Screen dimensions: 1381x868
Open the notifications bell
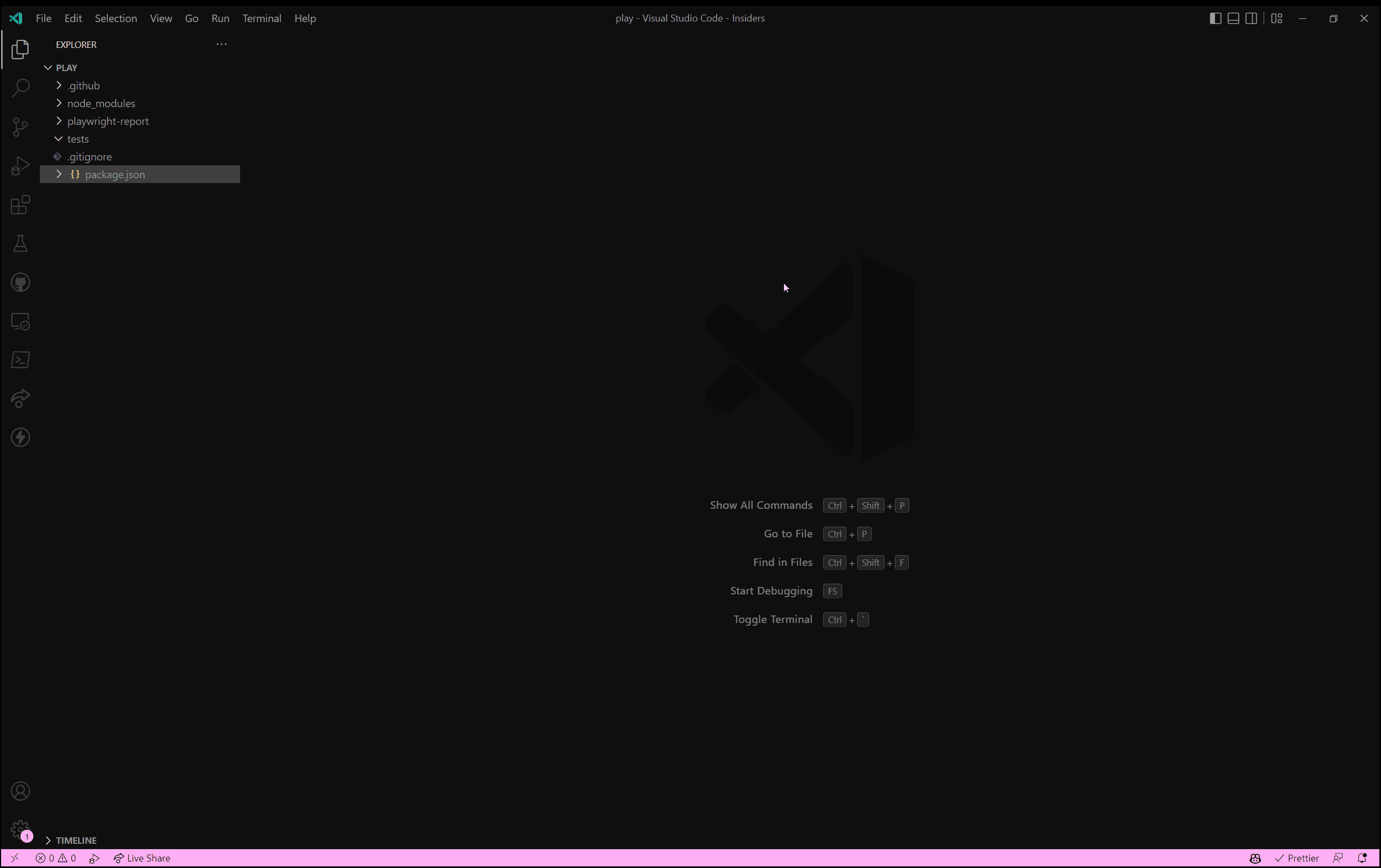(x=1362, y=858)
